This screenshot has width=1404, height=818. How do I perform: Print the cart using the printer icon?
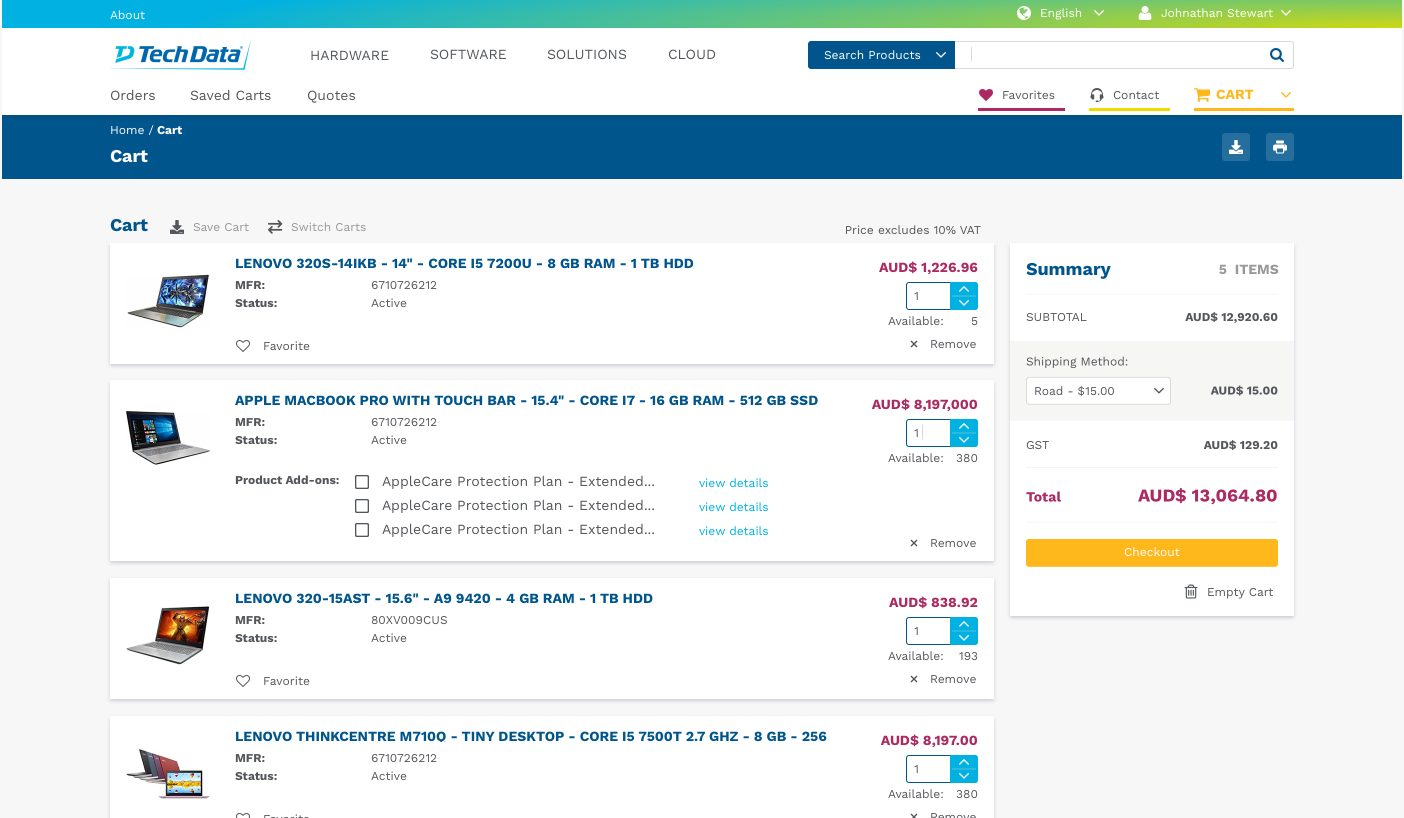point(1279,147)
